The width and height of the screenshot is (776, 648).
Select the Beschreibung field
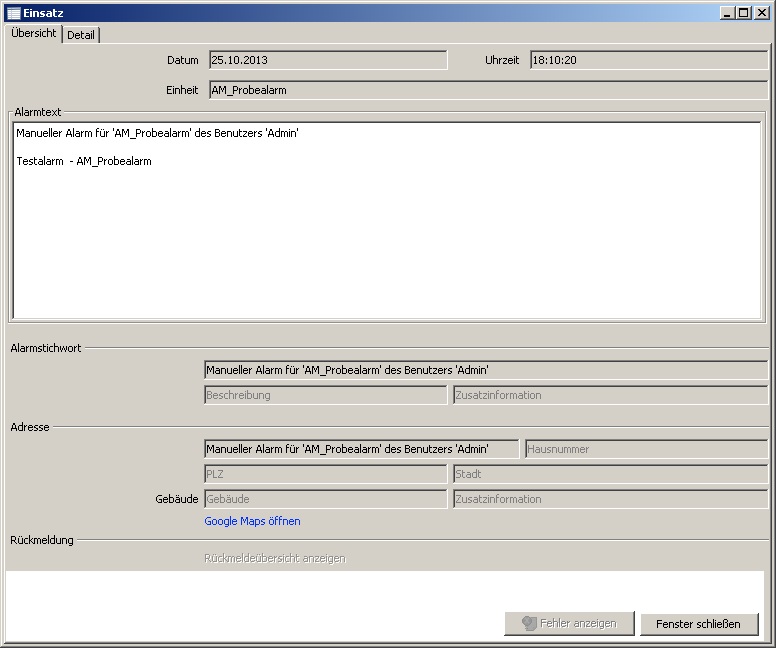[x=325, y=395]
